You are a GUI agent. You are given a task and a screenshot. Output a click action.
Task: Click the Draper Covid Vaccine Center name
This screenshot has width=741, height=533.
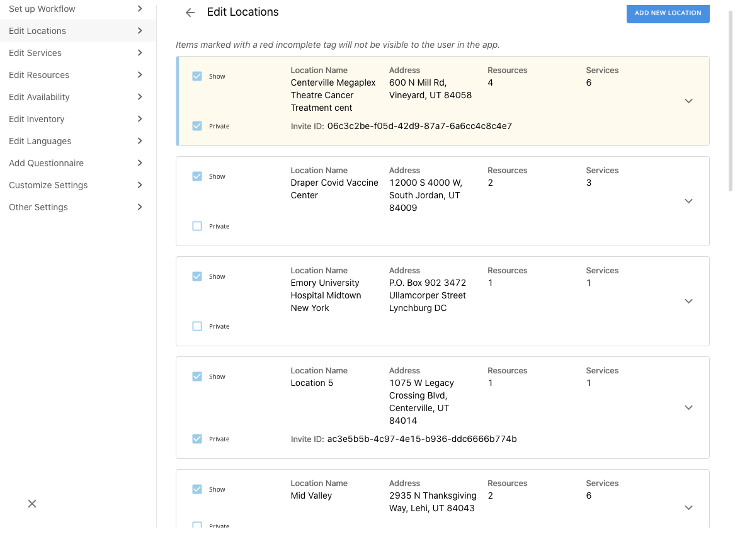tap(334, 189)
